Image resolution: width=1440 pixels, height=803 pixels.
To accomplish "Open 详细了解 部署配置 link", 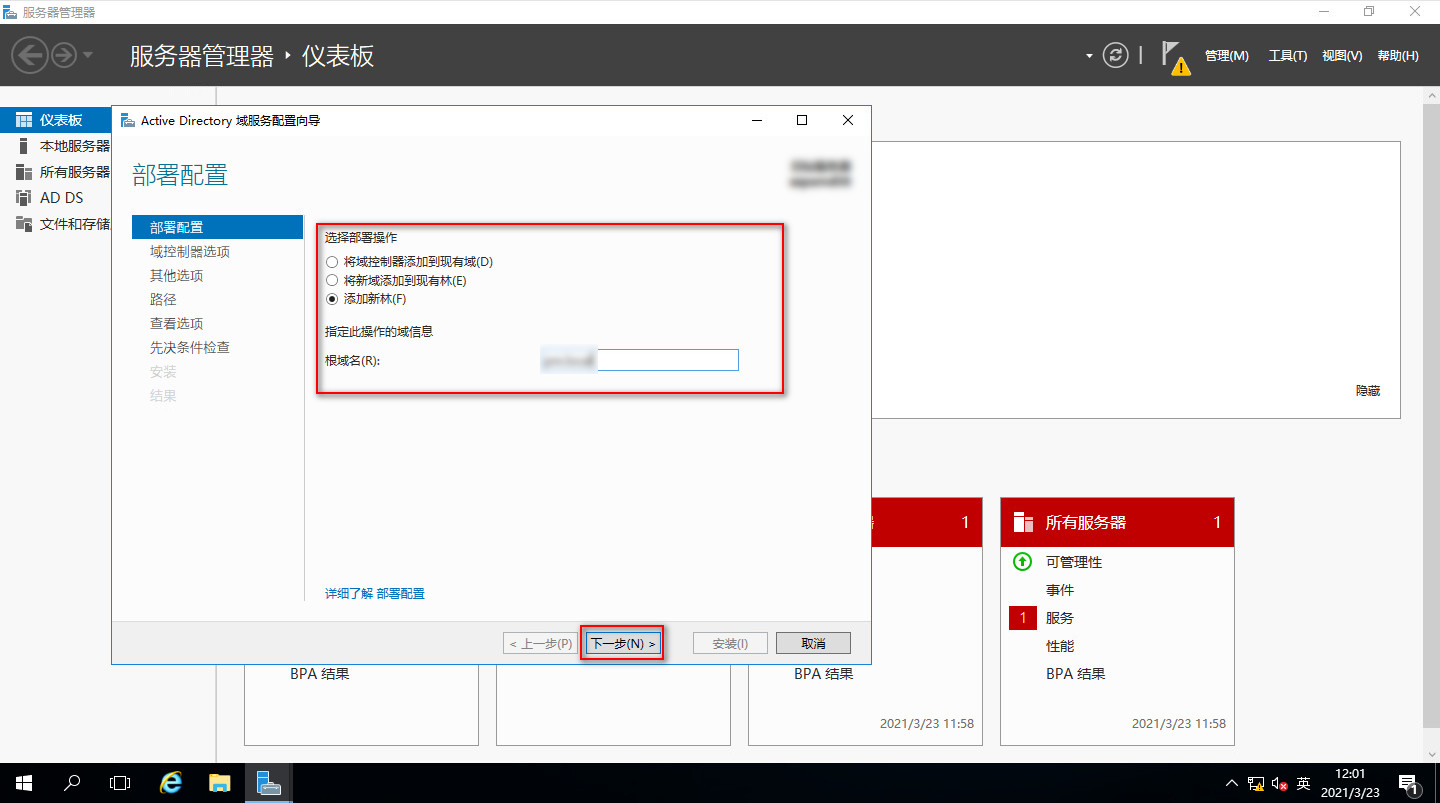I will pyautogui.click(x=375, y=594).
